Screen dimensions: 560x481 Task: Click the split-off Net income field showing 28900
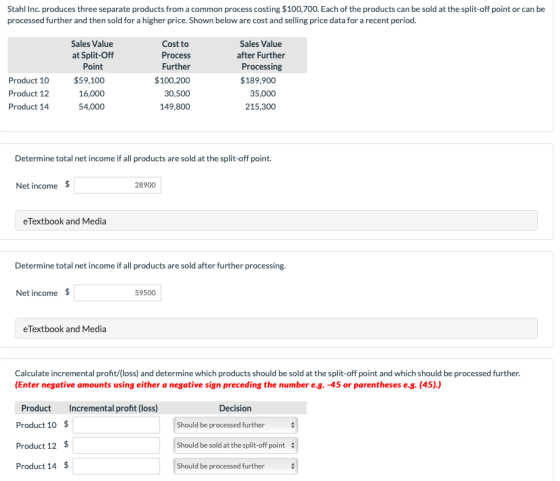point(118,185)
